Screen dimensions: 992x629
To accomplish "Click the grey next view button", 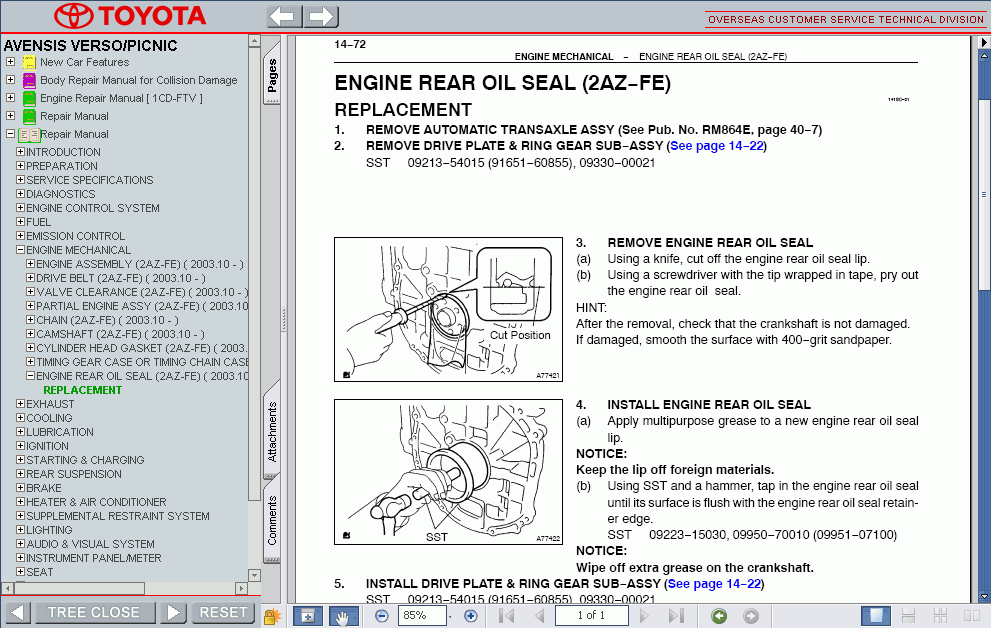I will coord(750,616).
